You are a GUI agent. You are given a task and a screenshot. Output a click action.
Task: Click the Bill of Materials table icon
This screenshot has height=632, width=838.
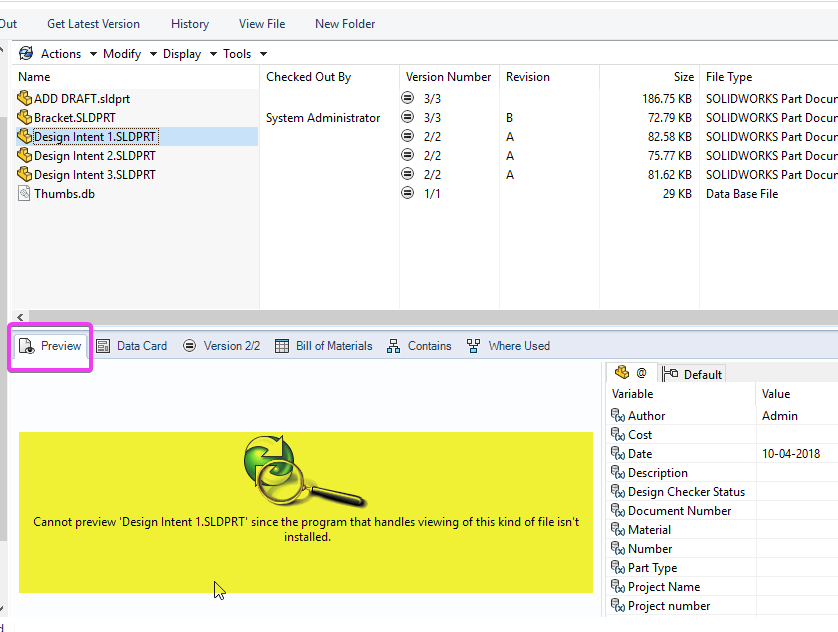tap(282, 346)
